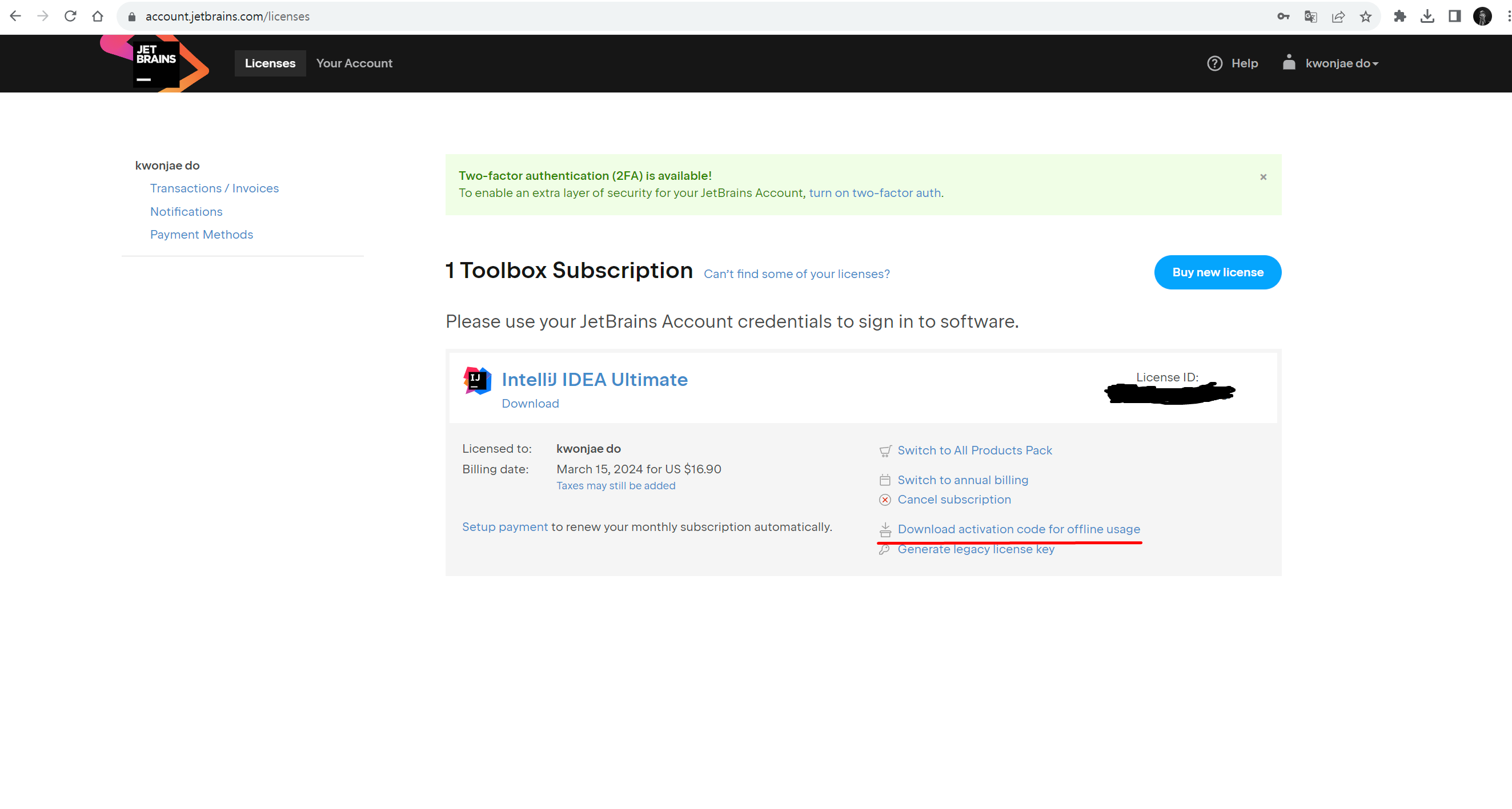Switch to the Your Account tab

point(354,63)
